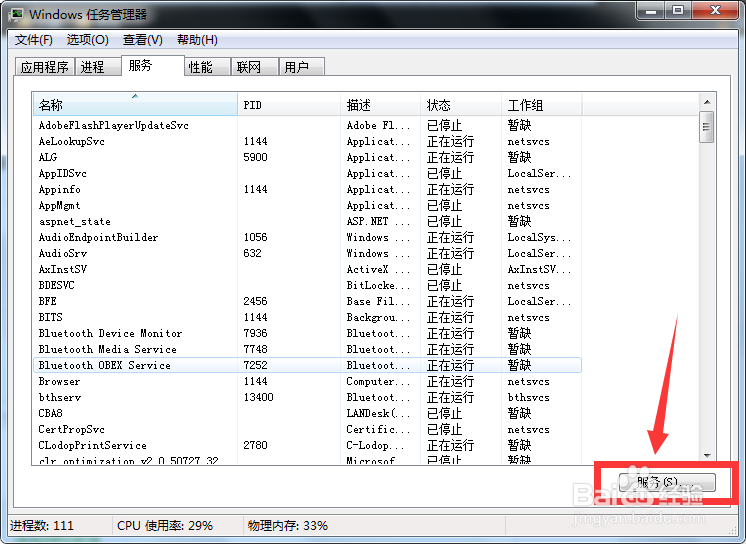746x544 pixels.
Task: Select Bluetooth Media Service row
Action: (x=307, y=349)
